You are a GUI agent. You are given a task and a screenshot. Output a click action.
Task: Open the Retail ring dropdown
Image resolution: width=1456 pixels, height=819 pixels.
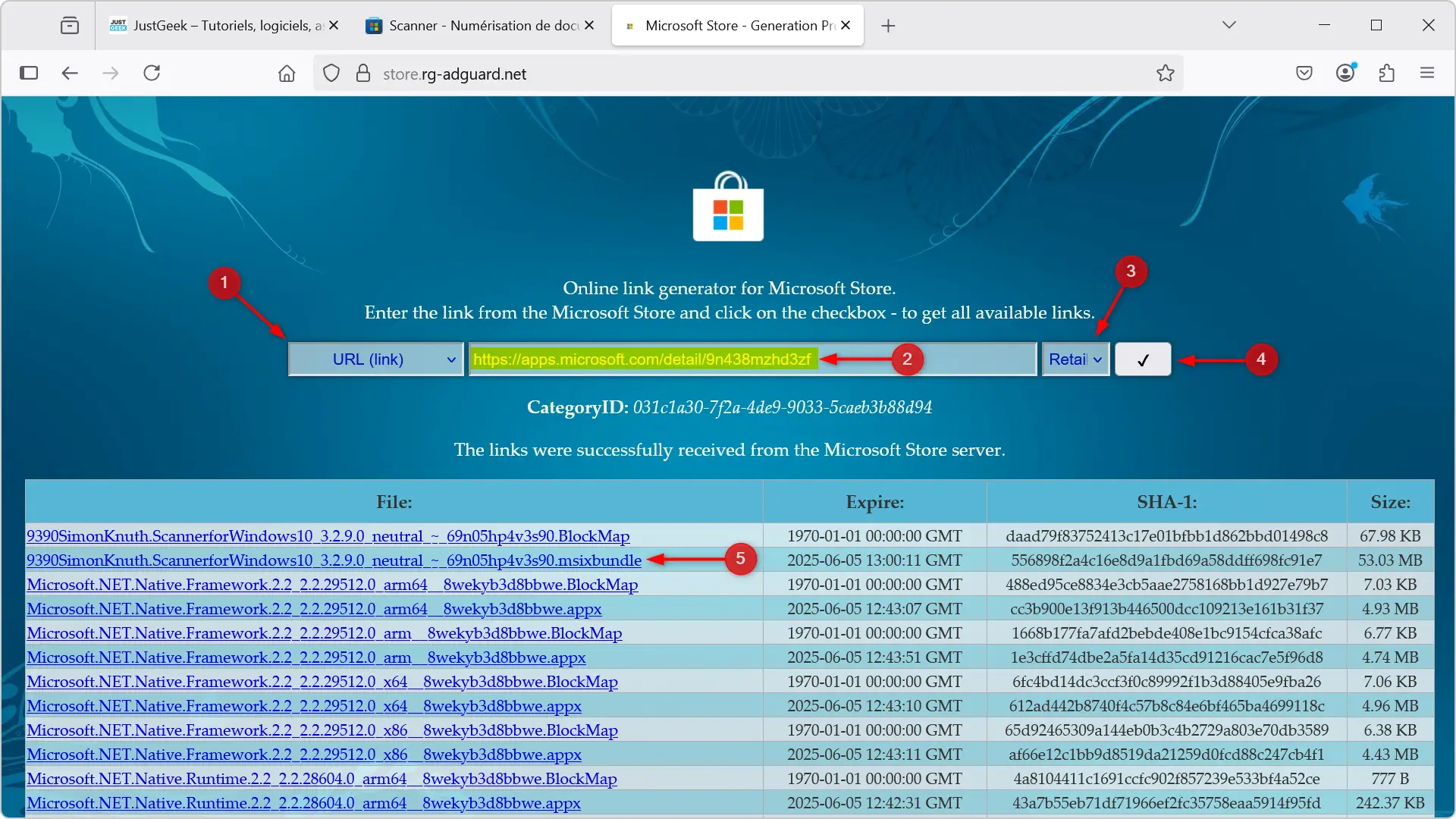[x=1075, y=359]
